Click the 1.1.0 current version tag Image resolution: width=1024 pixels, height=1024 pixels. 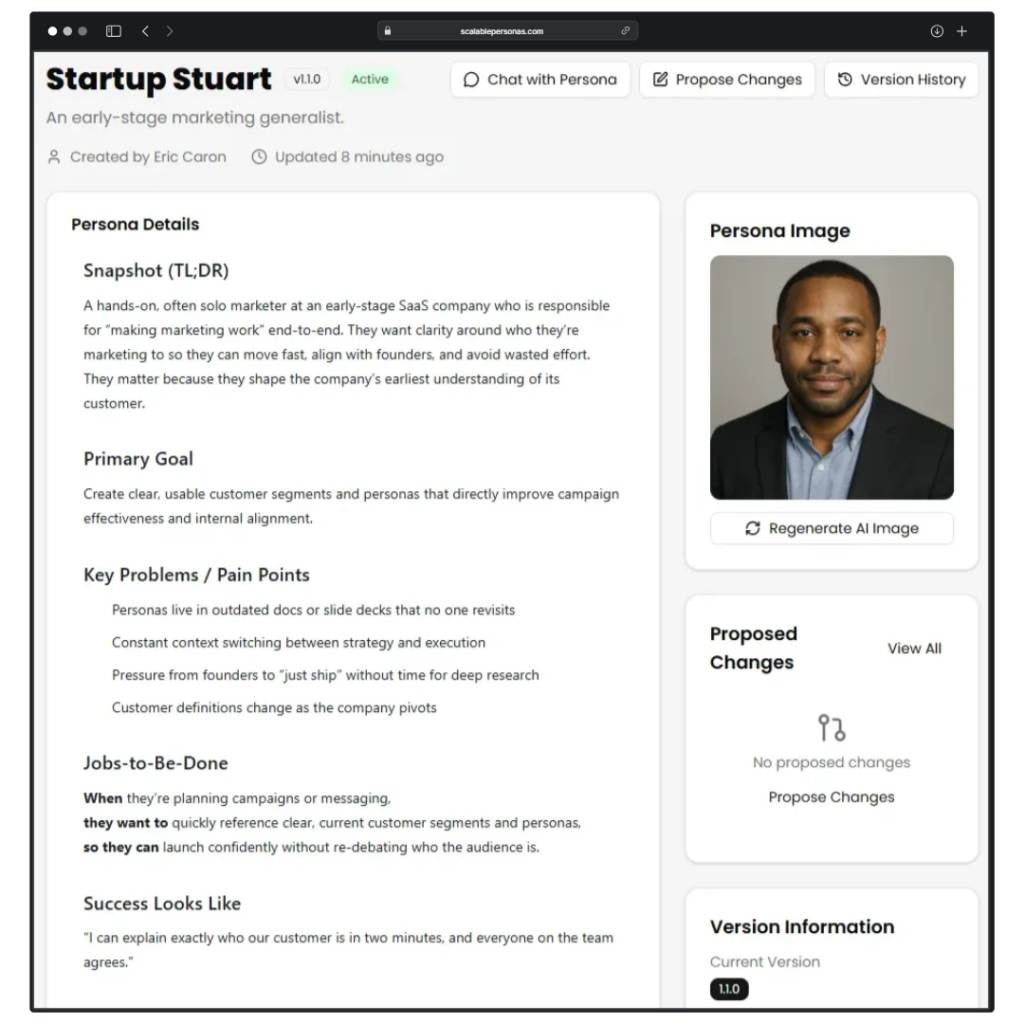click(x=729, y=989)
